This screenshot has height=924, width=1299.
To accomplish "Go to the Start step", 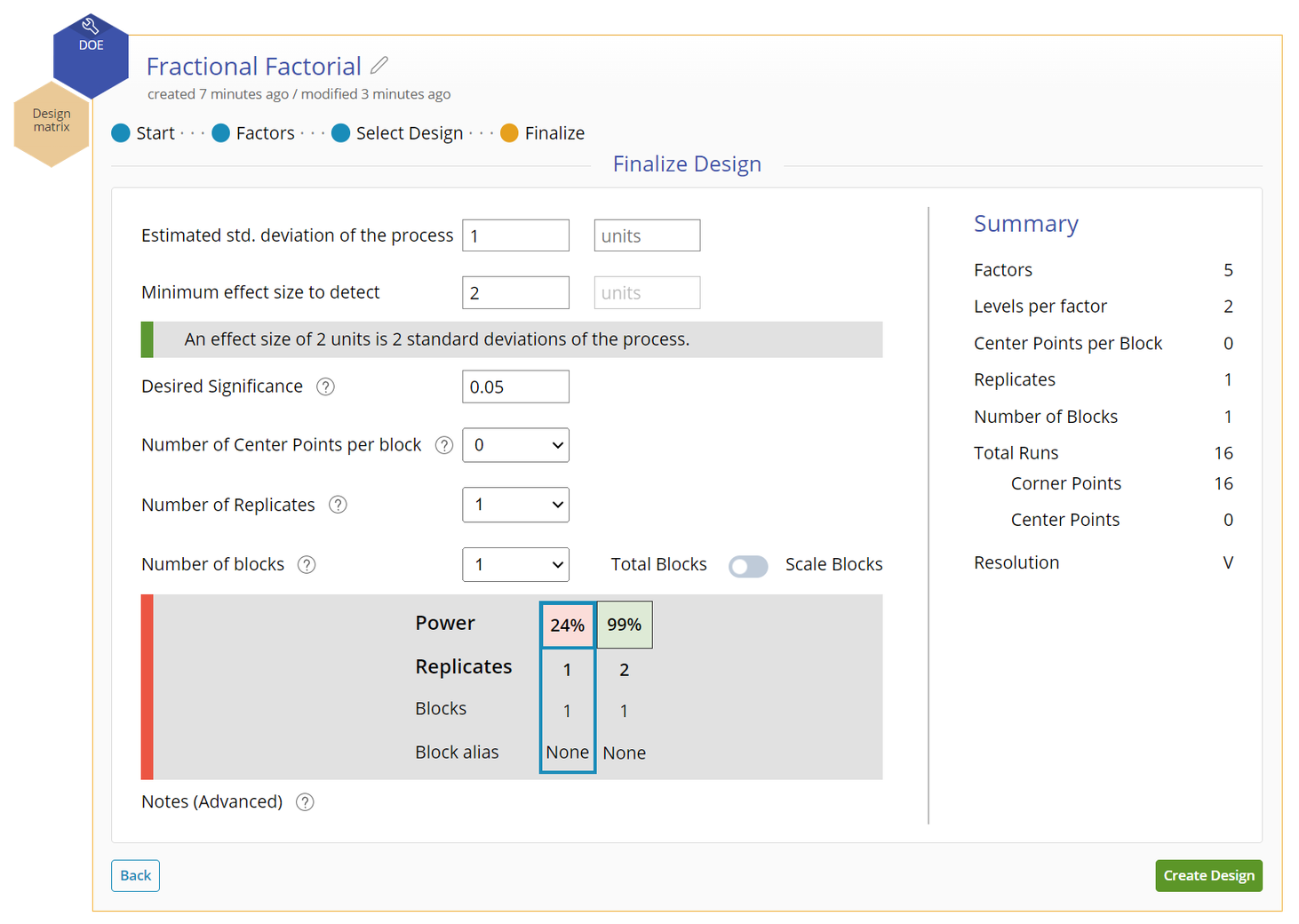I will pyautogui.click(x=143, y=133).
